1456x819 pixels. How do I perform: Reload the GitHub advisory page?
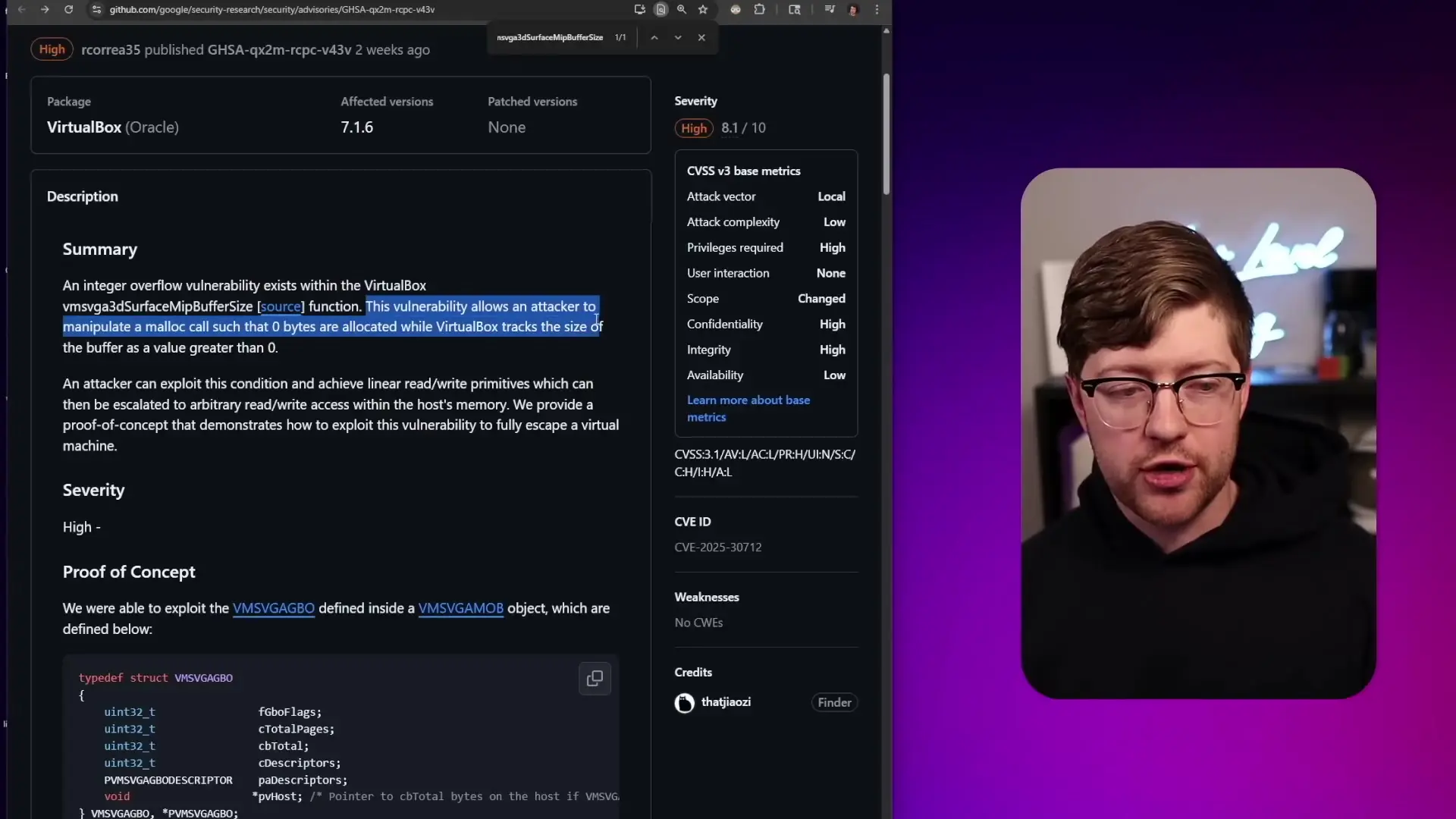tap(69, 9)
